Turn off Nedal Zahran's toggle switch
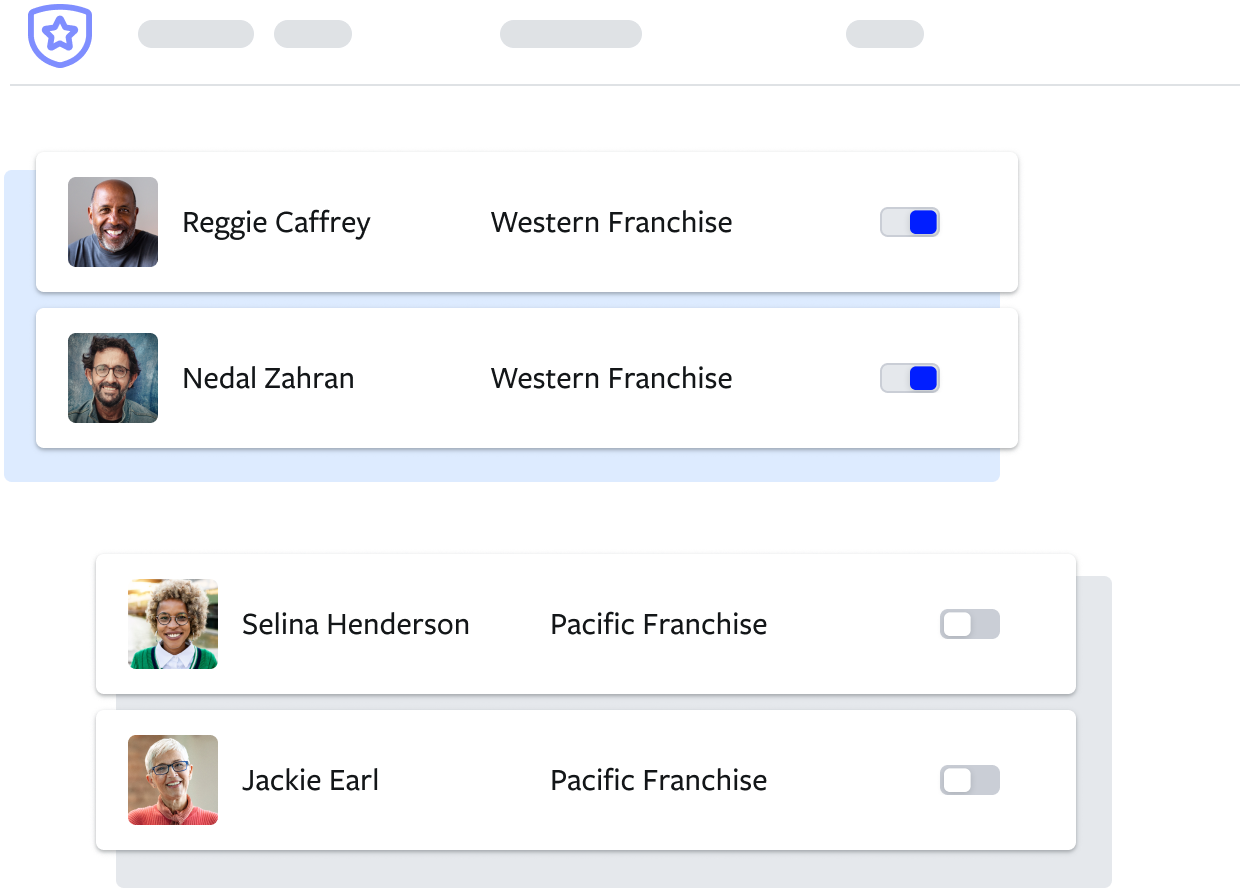The height and width of the screenshot is (892, 1240). [910, 378]
